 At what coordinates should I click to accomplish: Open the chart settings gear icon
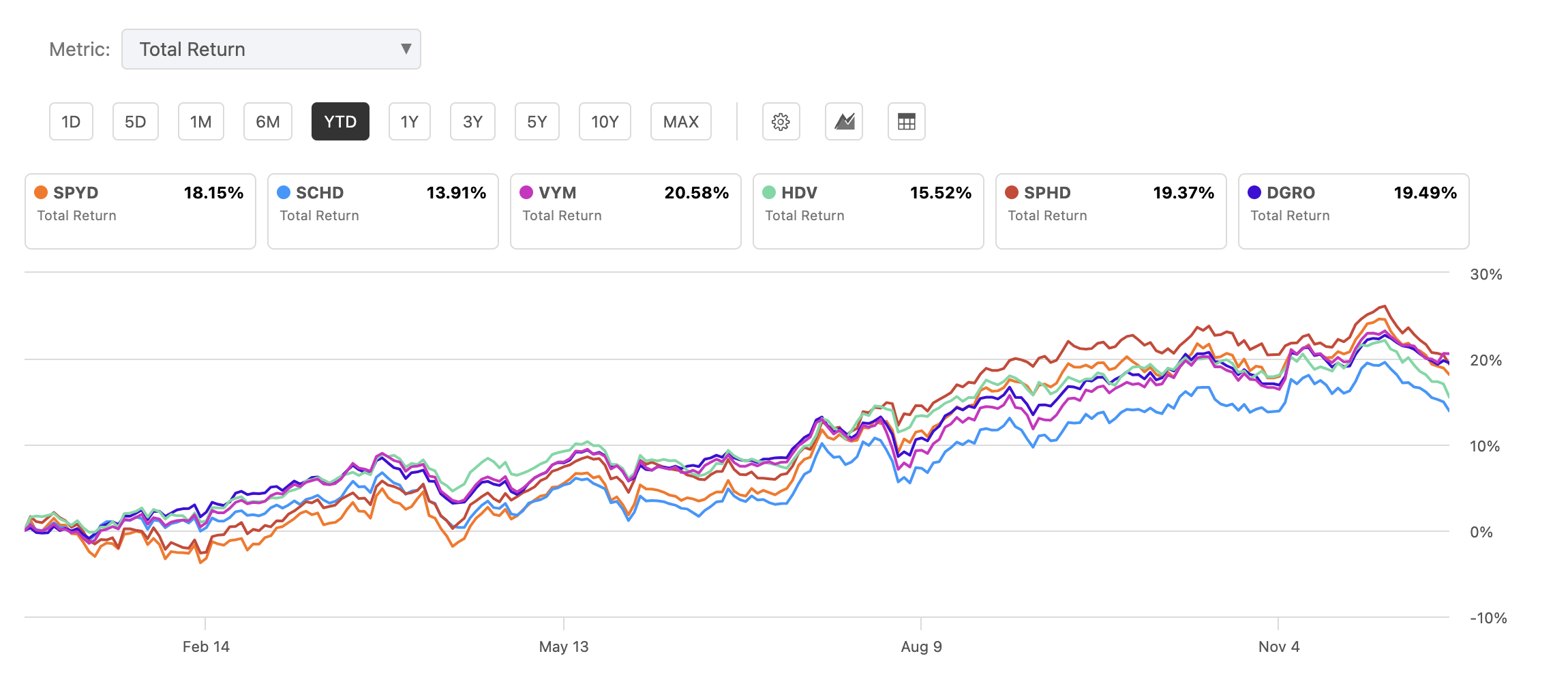781,122
